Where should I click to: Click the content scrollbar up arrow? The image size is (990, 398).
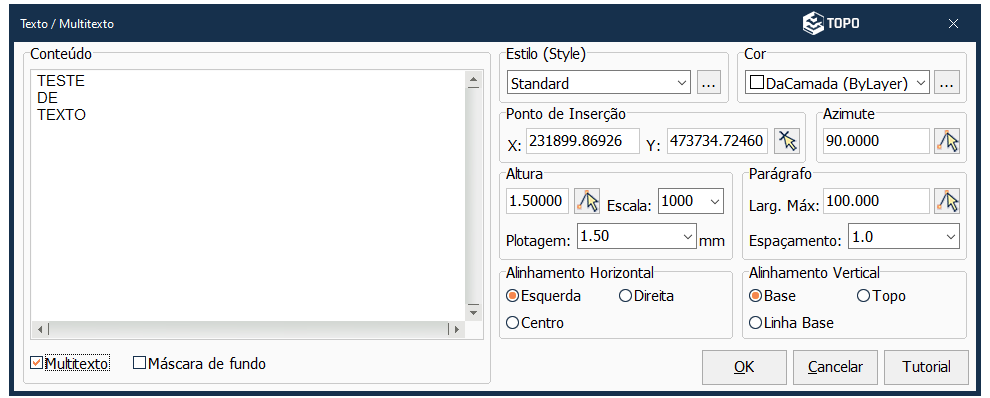(x=473, y=80)
